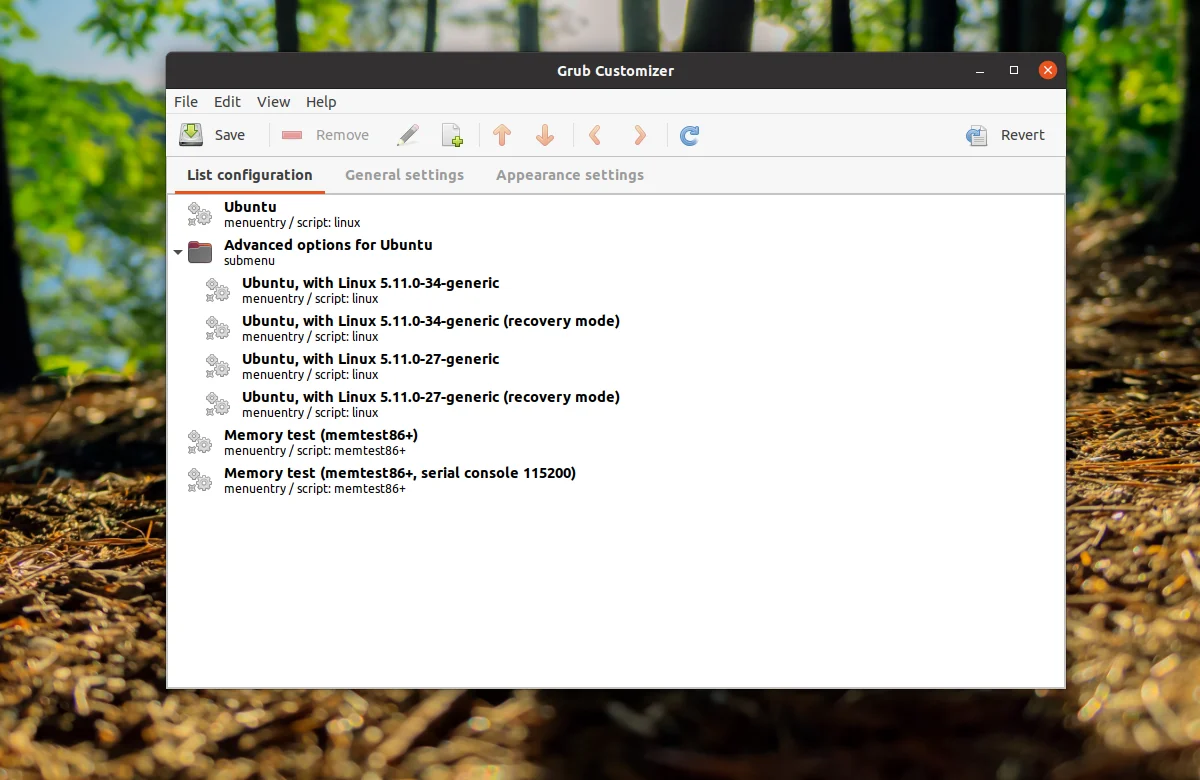Open the View menu
Viewport: 1200px width, 780px height.
click(x=273, y=102)
